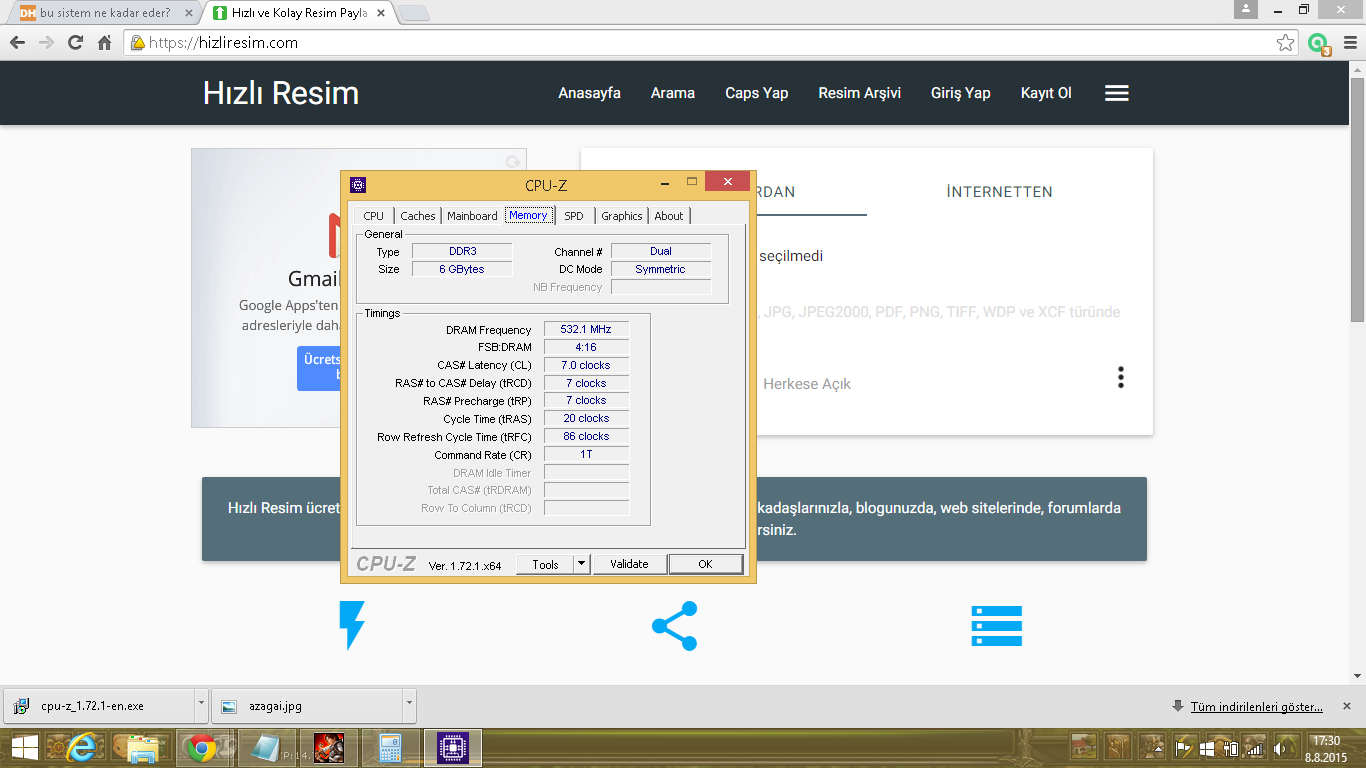Switch to the SPD tab in CPU-Z

click(574, 216)
